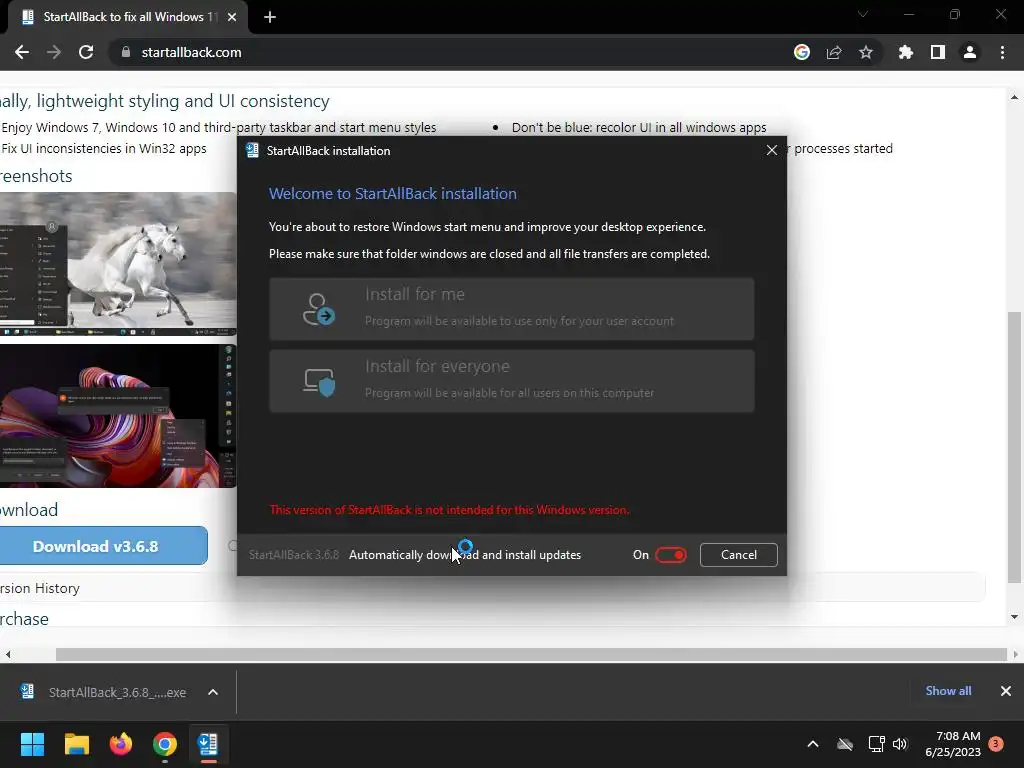Open notification badge showing 3
Viewport: 1024px width, 768px height.
996,744
